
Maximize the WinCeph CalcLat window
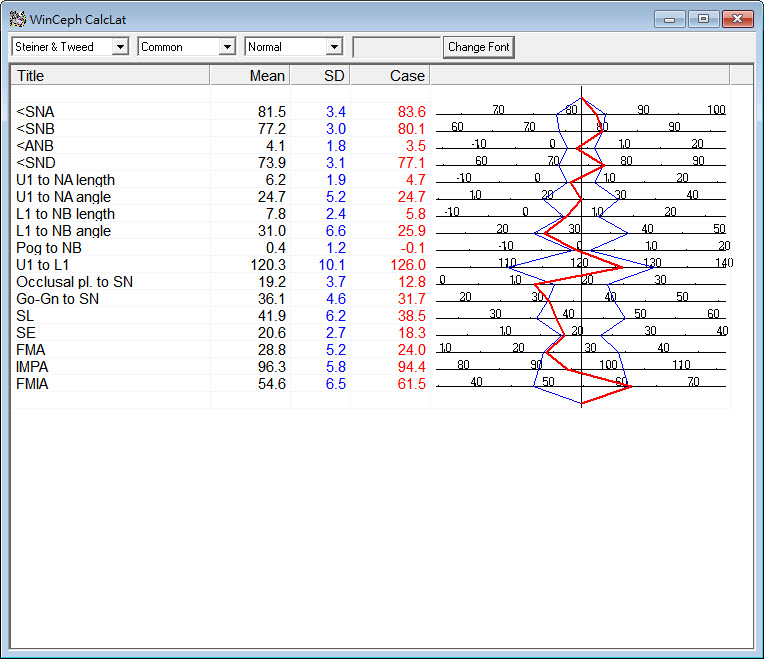[x=703, y=19]
